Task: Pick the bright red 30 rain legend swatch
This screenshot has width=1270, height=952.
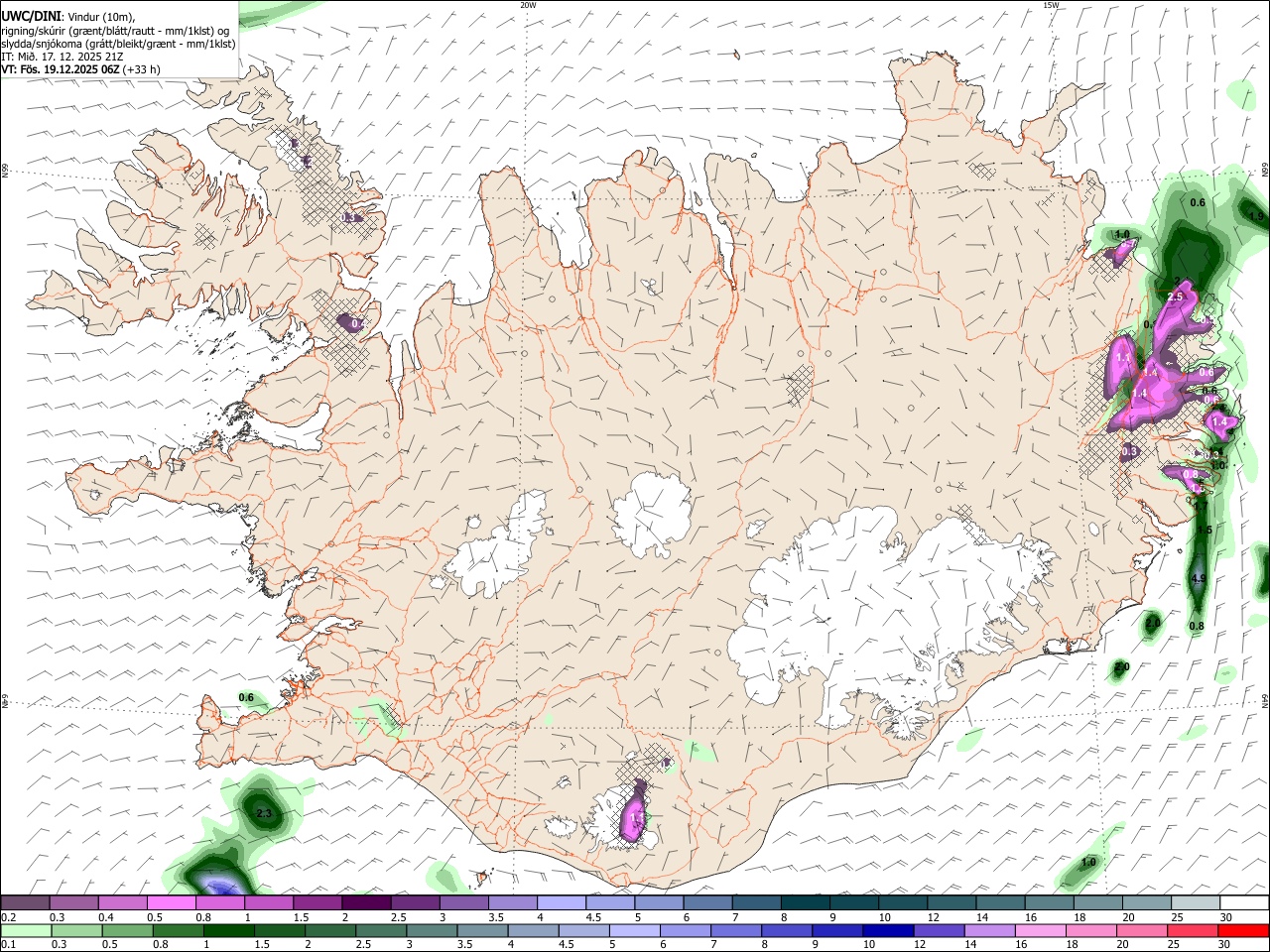Action: click(x=1243, y=931)
